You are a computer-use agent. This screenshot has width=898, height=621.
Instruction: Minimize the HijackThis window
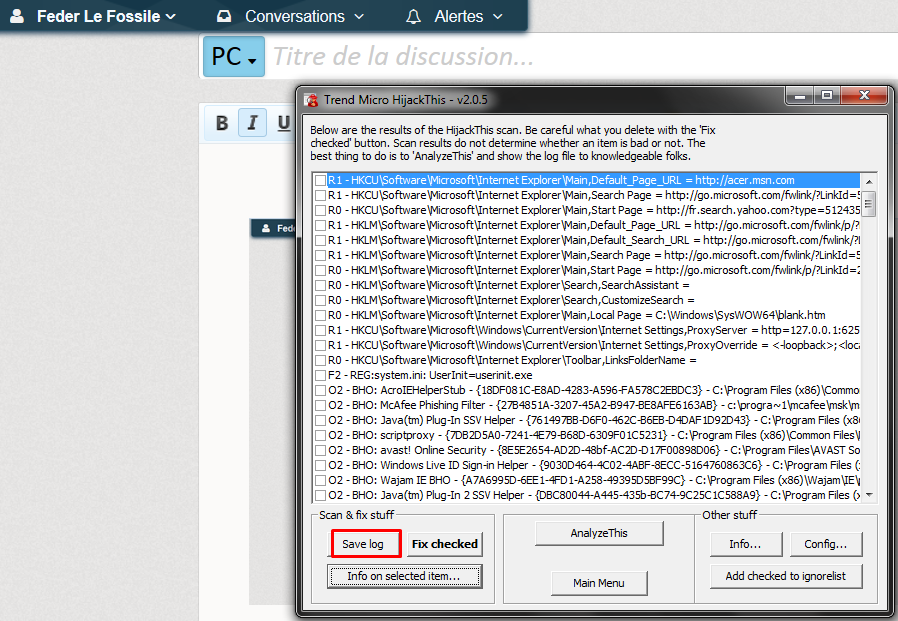click(x=800, y=96)
